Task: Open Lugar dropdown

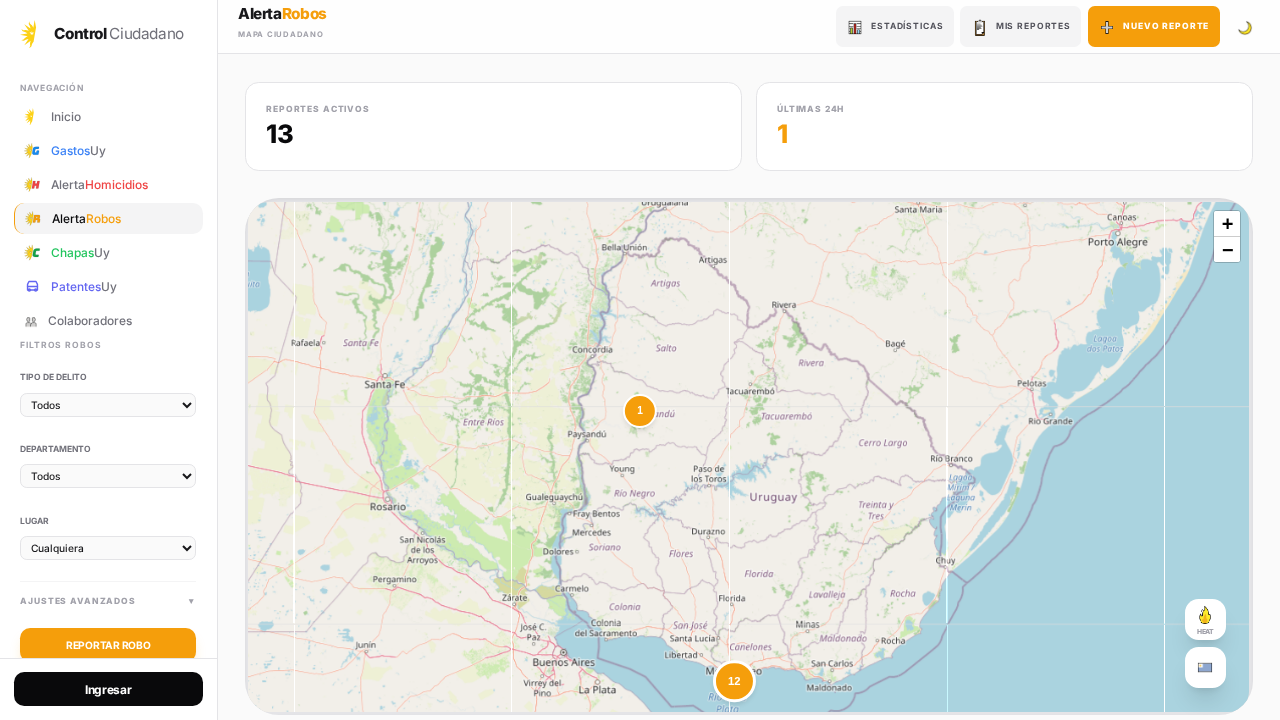Action: [108, 548]
